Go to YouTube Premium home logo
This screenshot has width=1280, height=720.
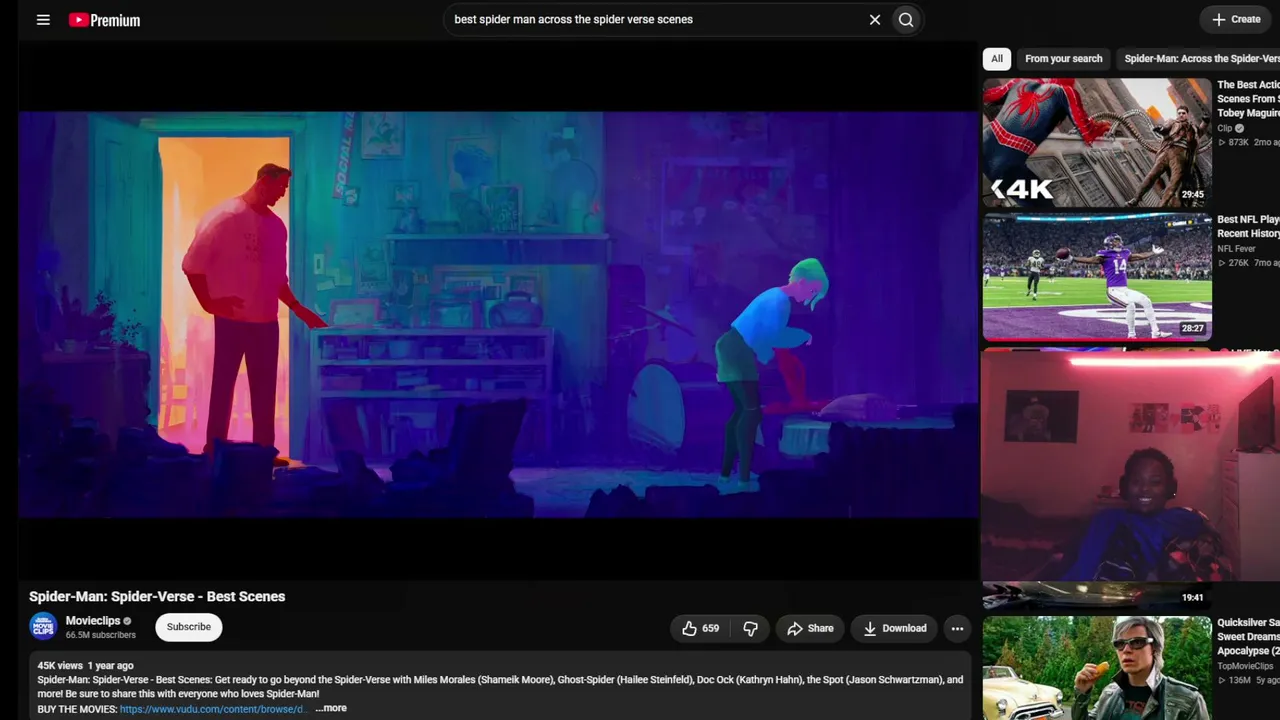coord(104,20)
